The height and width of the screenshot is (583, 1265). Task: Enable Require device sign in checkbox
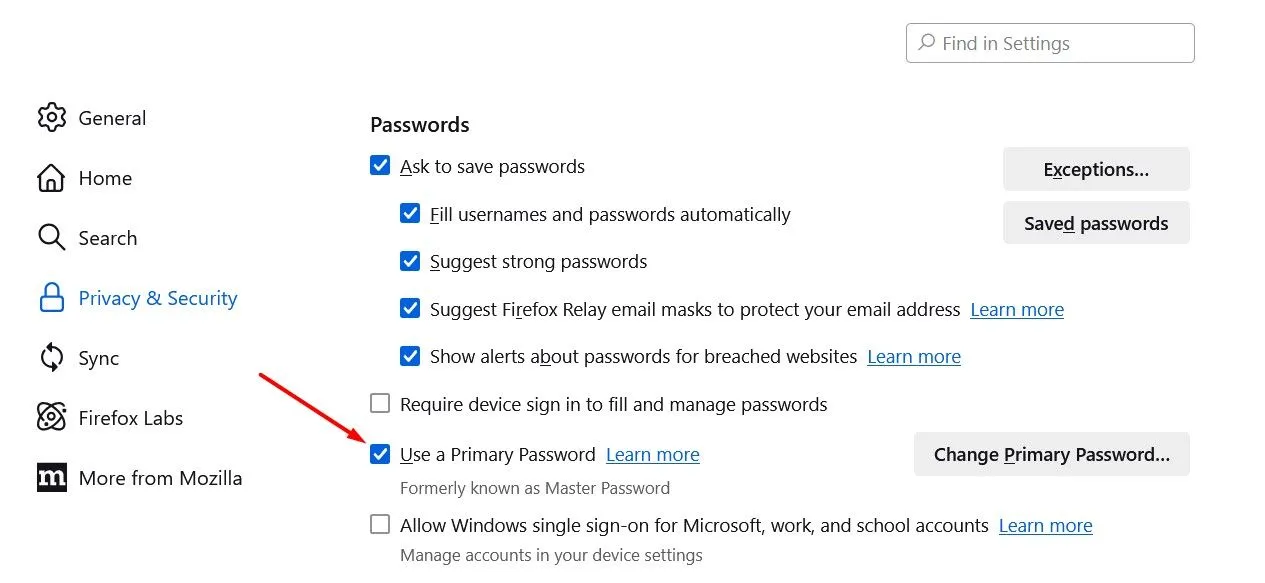click(380, 404)
